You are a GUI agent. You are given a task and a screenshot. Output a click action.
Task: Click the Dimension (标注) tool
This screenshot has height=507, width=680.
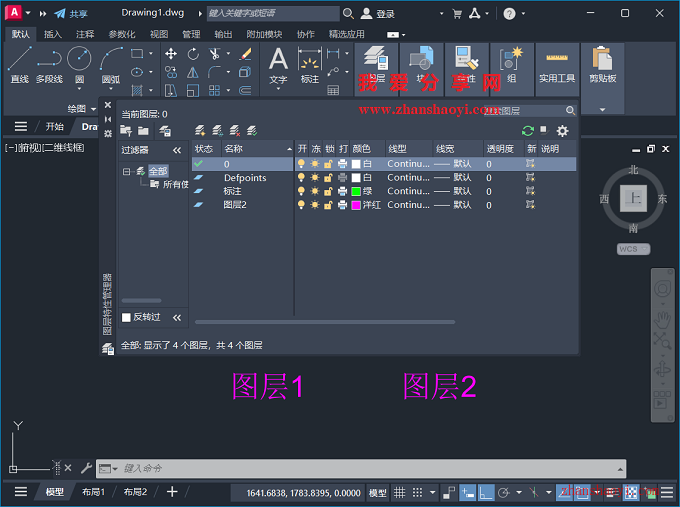pos(310,63)
